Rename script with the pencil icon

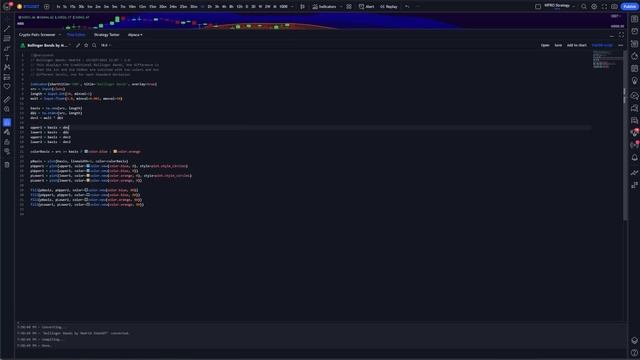click(78, 45)
